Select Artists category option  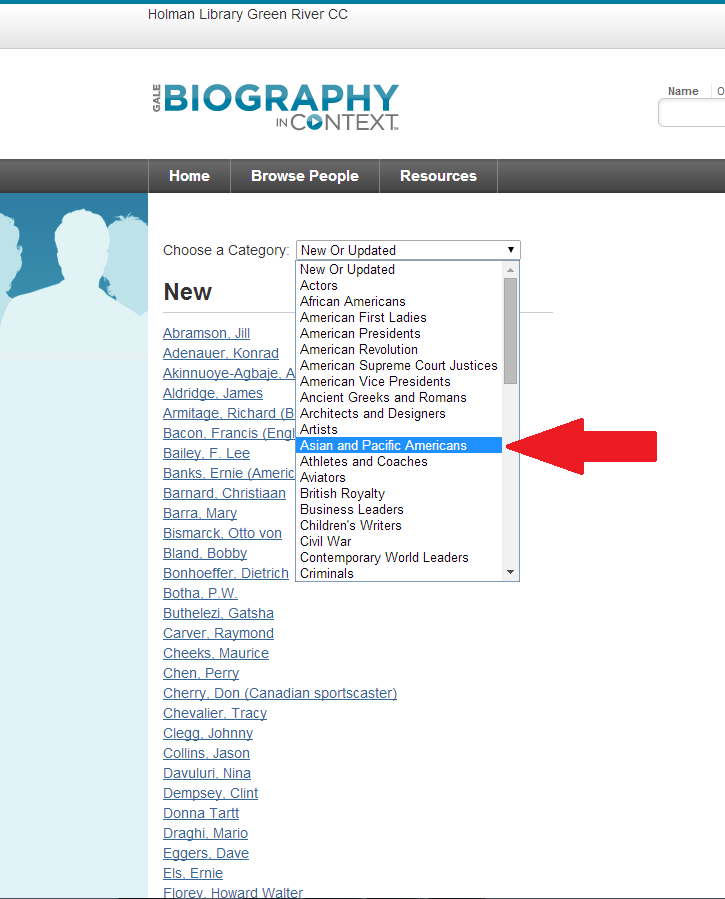pos(399,430)
